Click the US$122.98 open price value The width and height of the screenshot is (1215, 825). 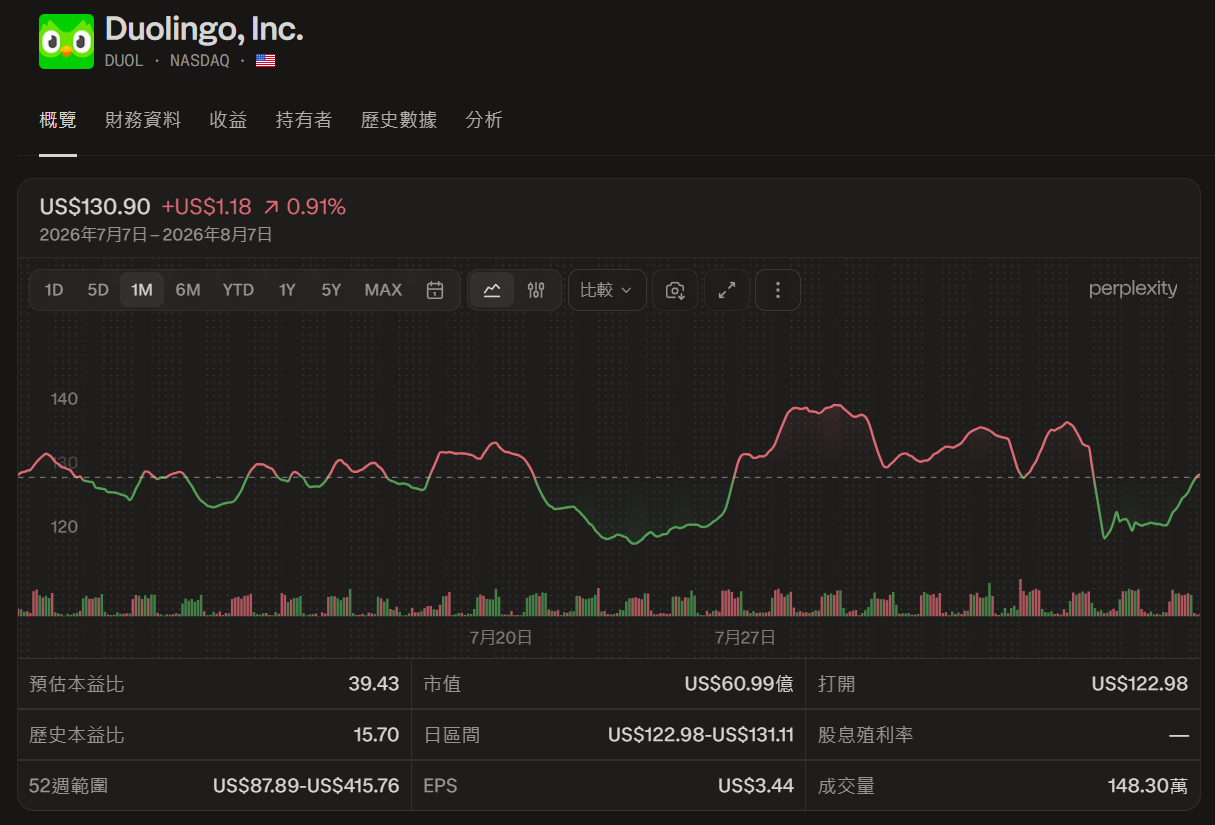[x=1140, y=684]
